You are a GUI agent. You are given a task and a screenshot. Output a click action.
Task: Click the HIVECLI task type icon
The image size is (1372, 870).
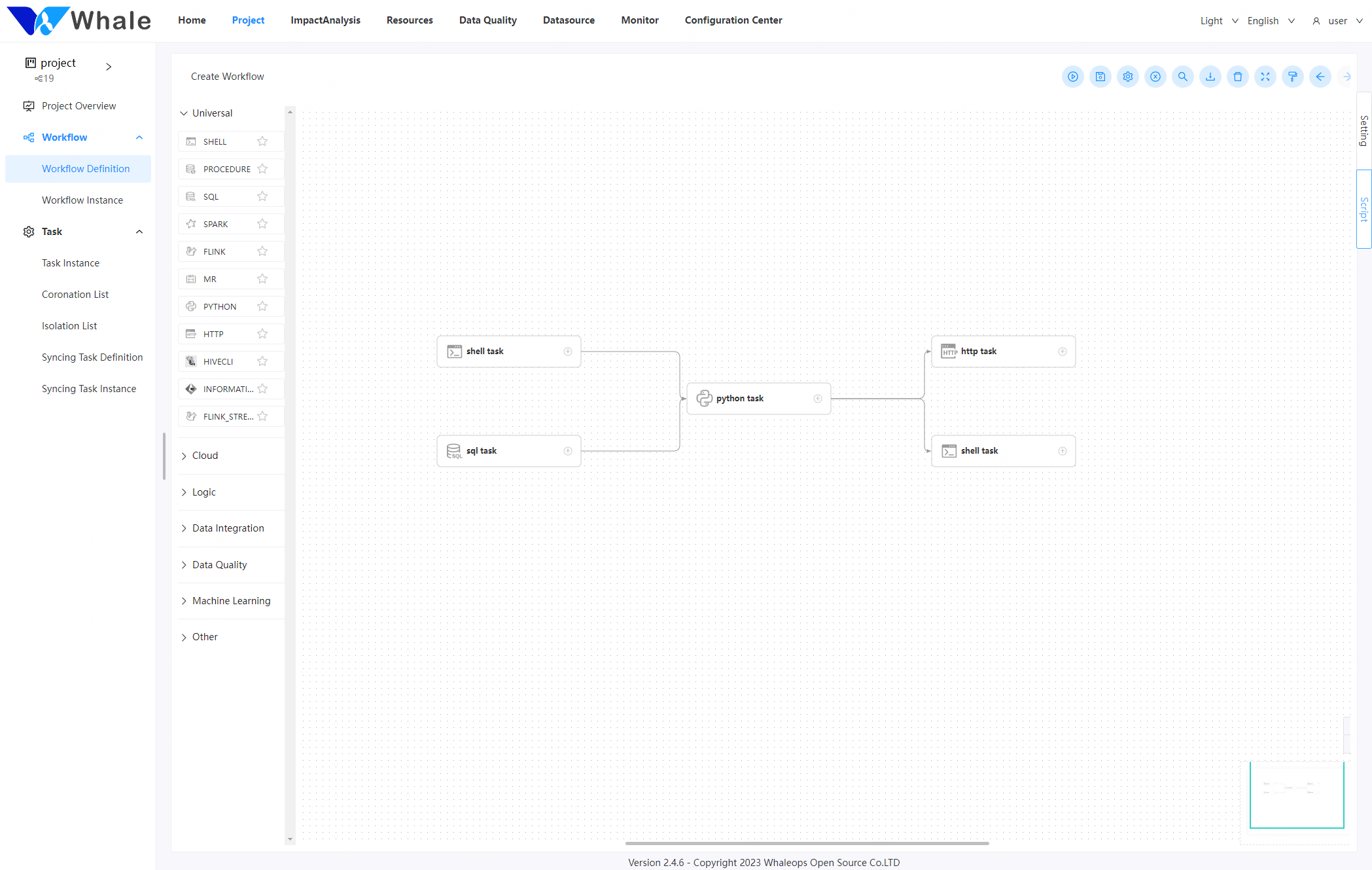191,361
